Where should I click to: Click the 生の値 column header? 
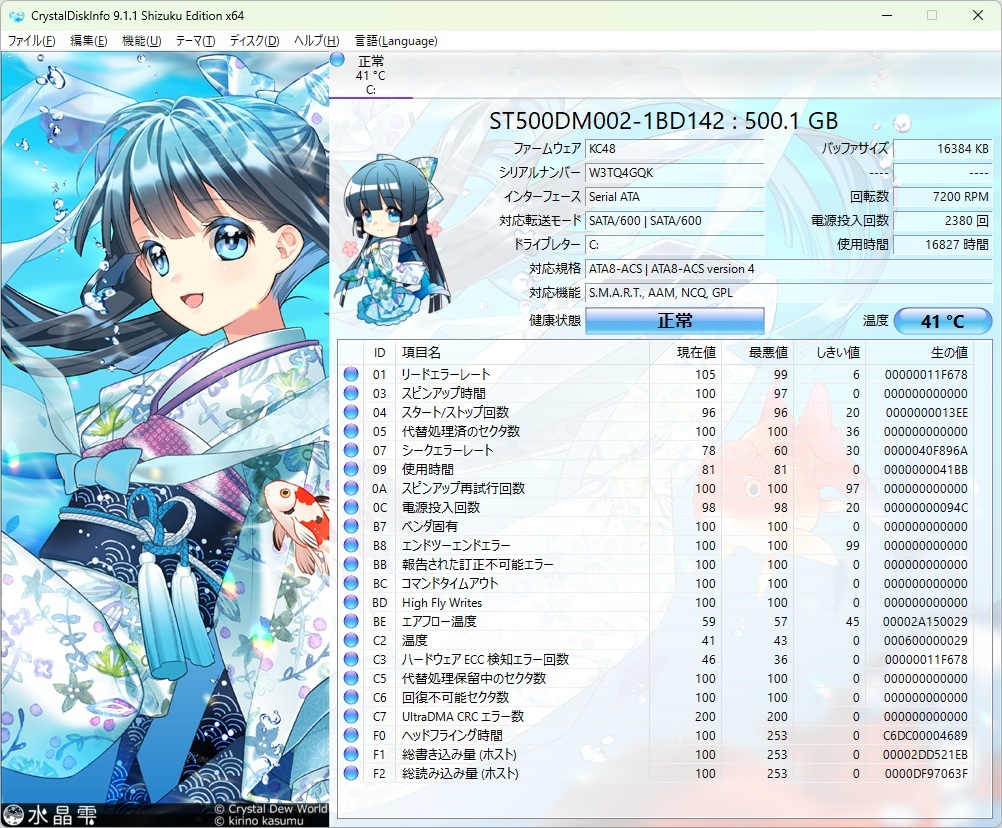[920, 353]
